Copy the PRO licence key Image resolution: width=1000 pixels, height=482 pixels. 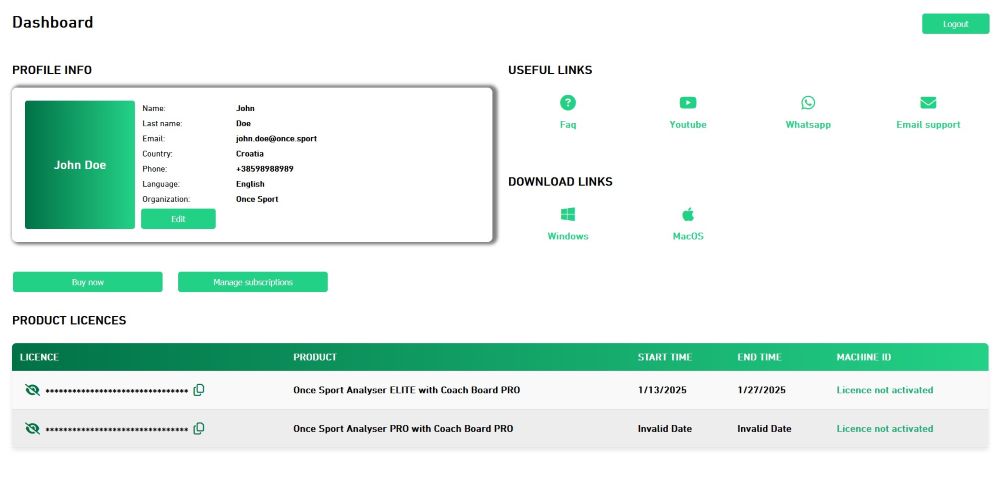(x=199, y=429)
